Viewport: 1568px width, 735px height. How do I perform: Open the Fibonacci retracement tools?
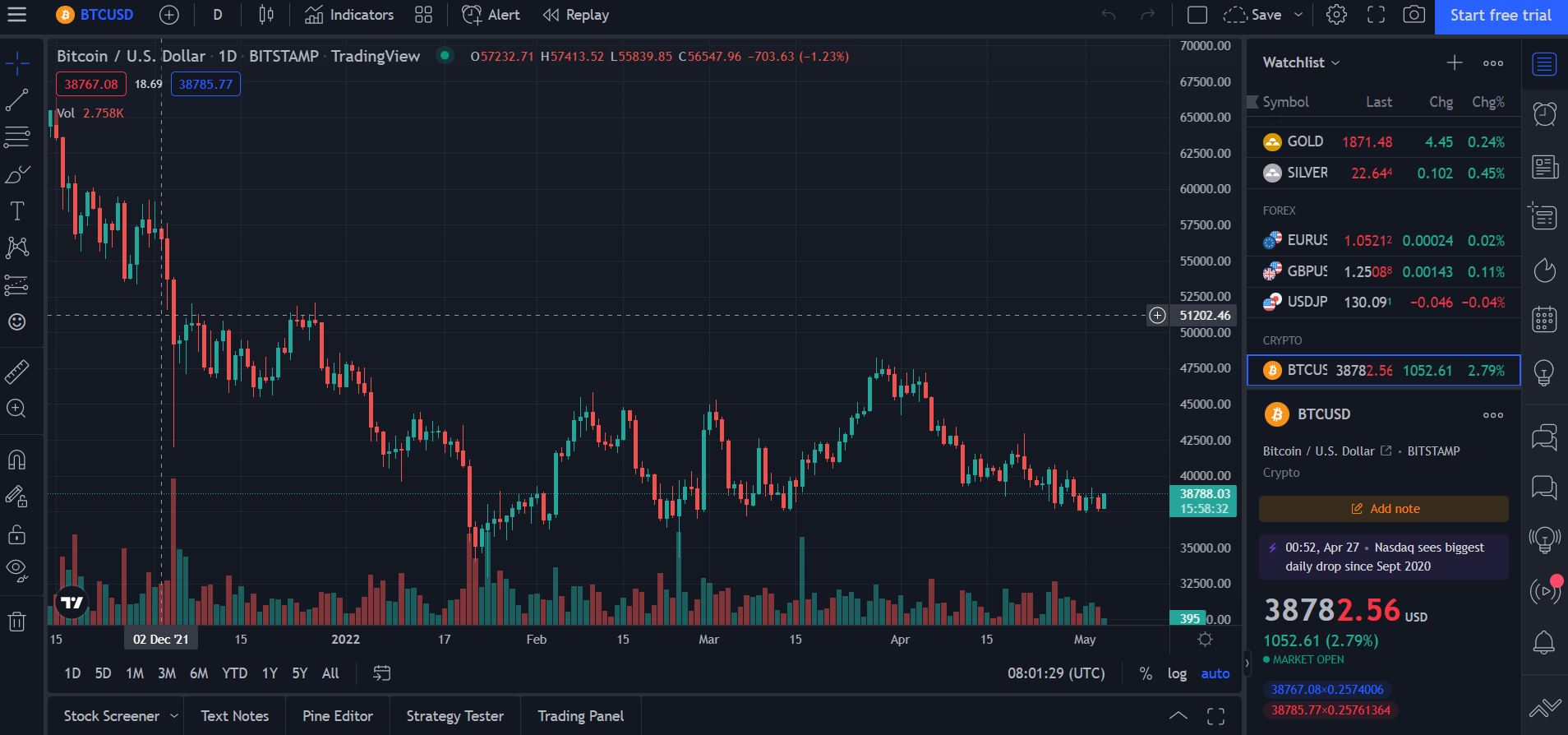[17, 136]
